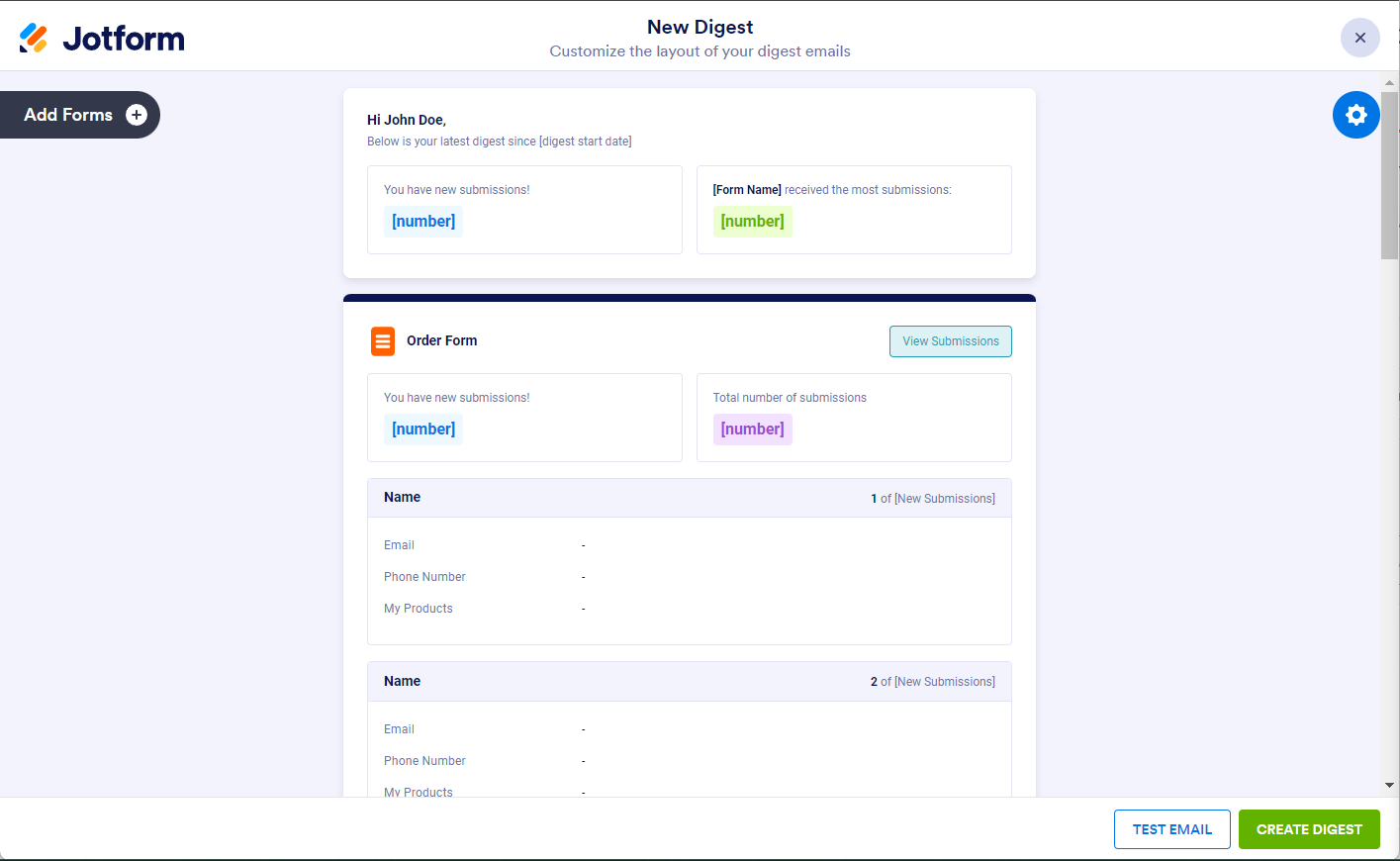Open digest settings gear icon

1355,115
